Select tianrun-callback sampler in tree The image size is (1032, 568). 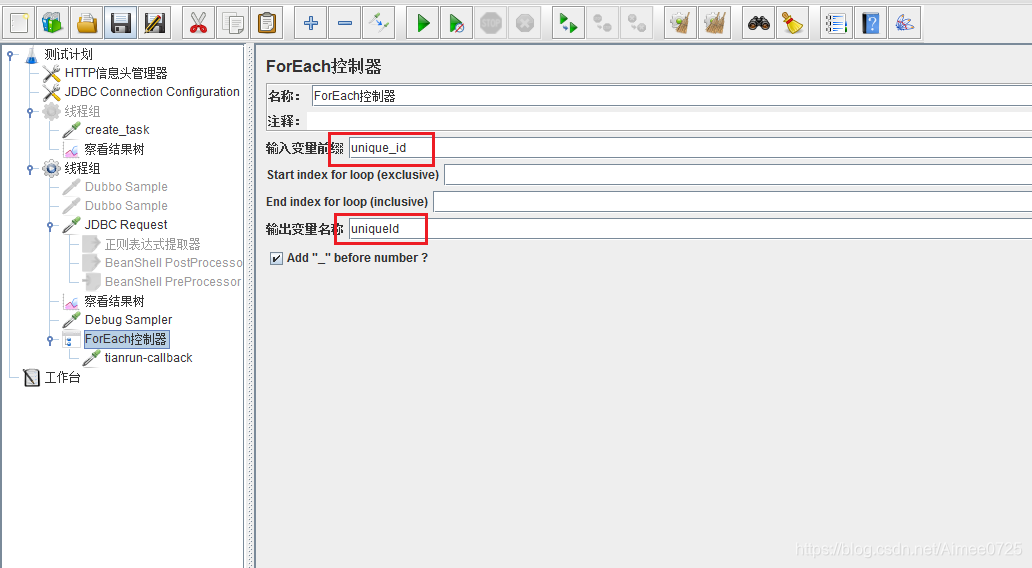click(x=148, y=358)
